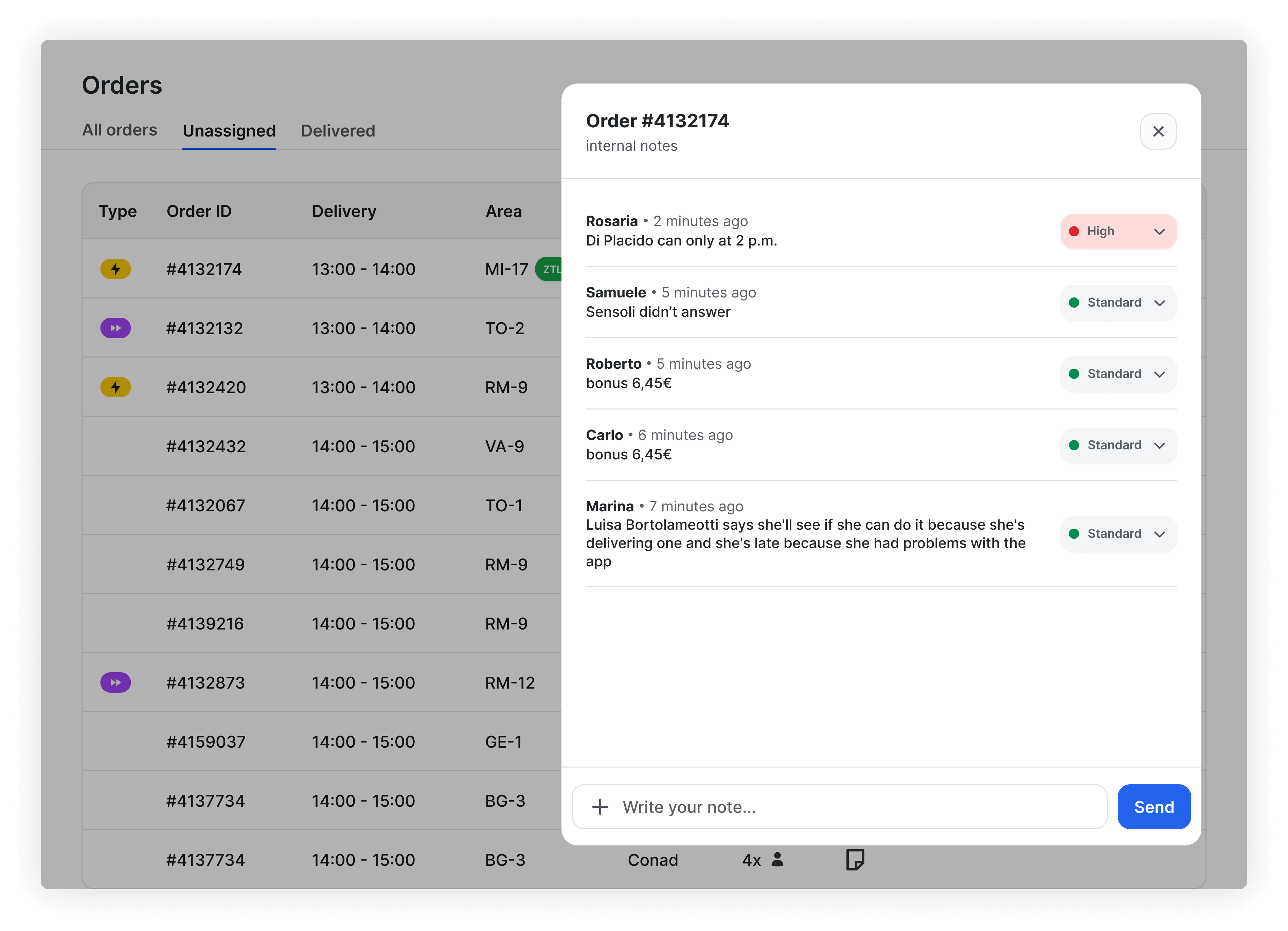Click lightning icon for order #4132174
Image resolution: width=1288 pixels, height=931 pixels.
(x=115, y=269)
